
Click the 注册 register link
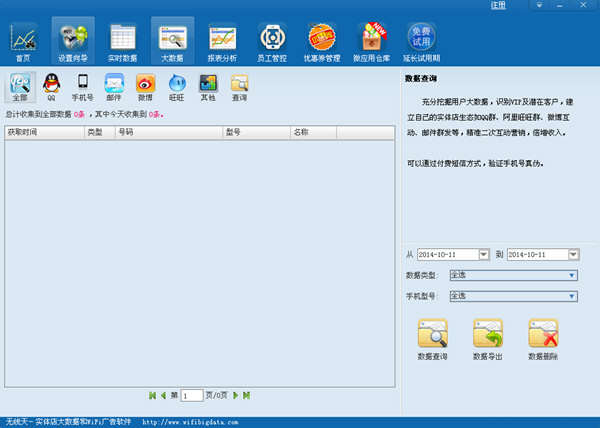498,6
